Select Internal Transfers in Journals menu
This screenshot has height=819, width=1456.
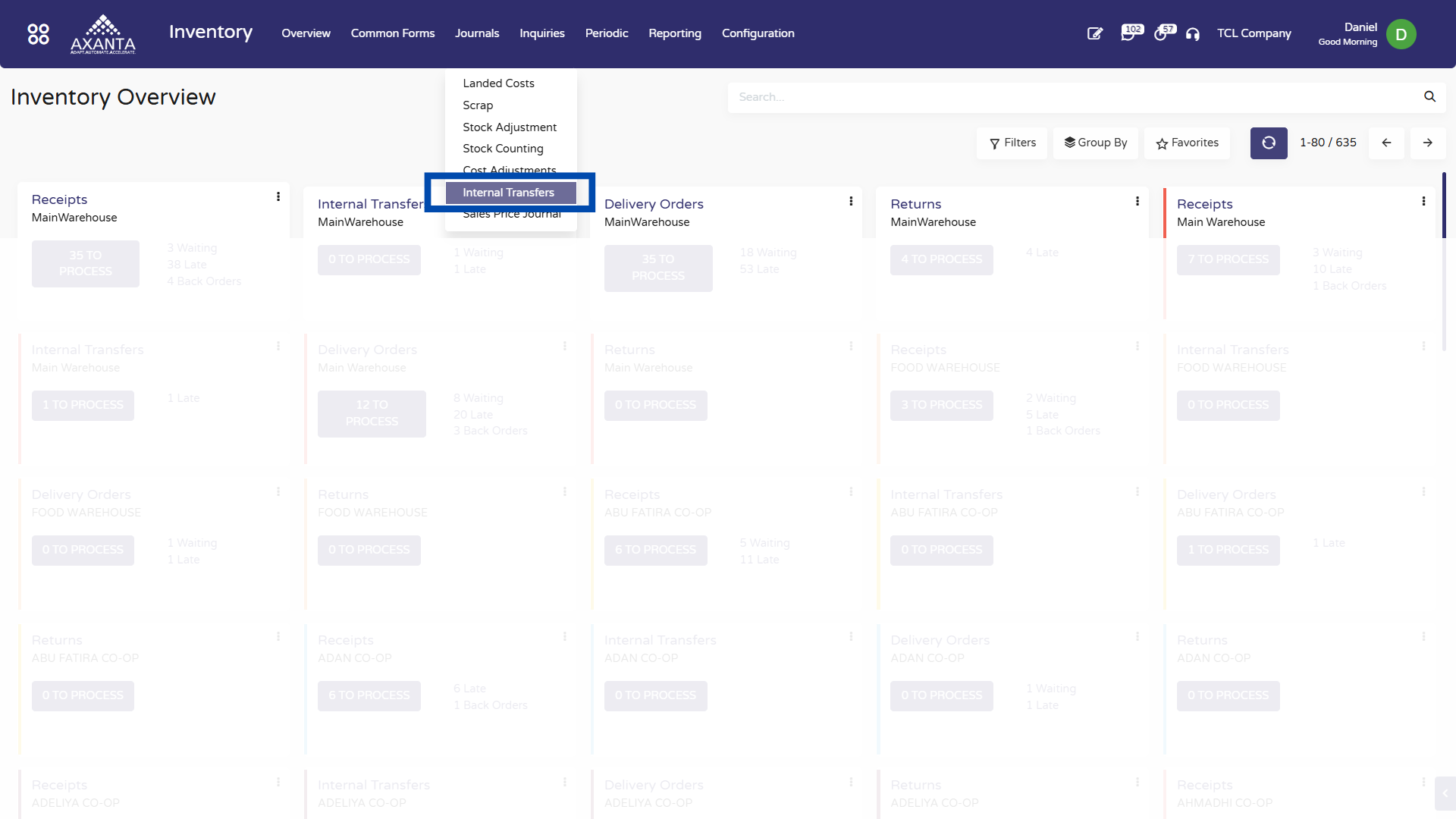509,193
